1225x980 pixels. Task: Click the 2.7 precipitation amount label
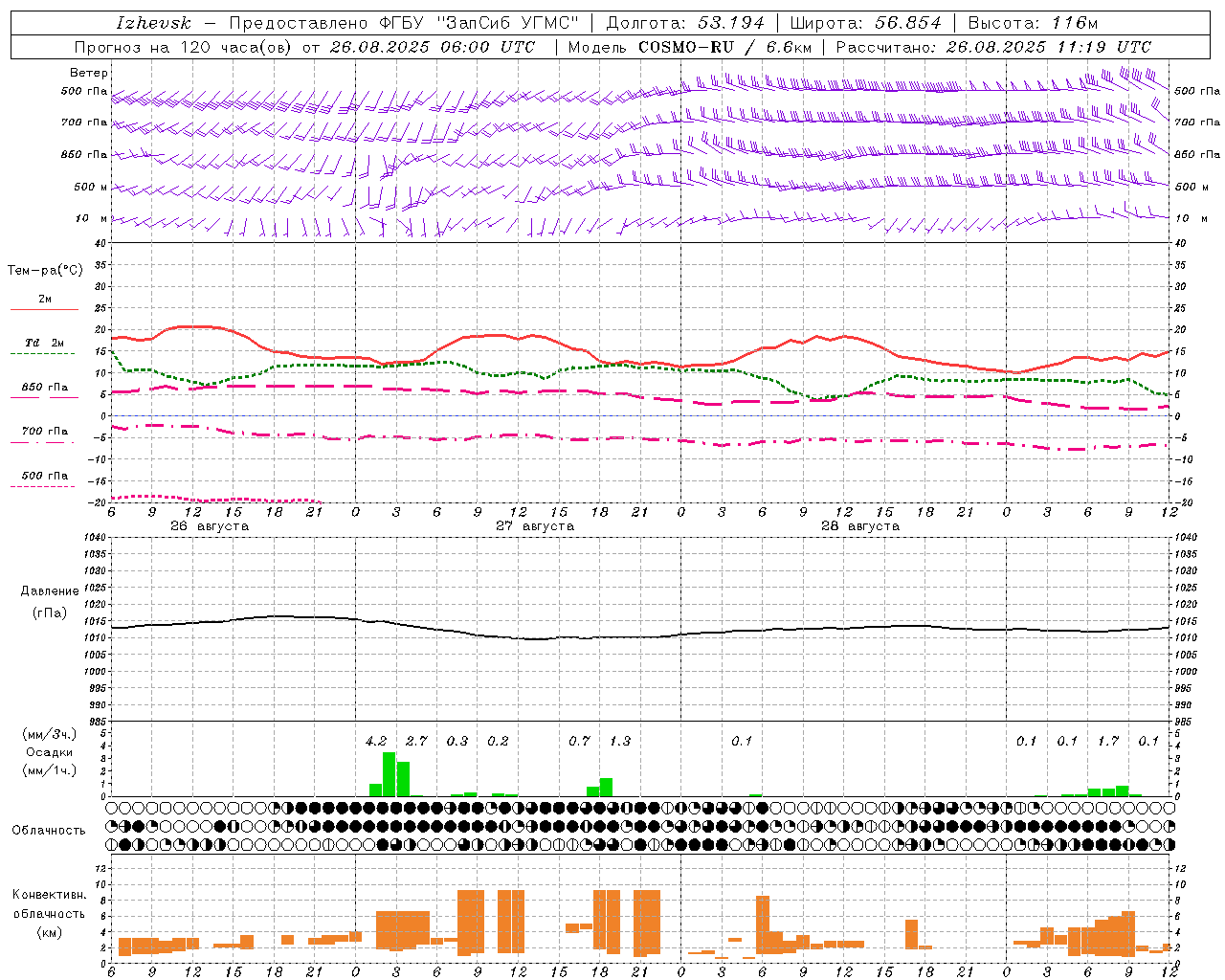416,741
